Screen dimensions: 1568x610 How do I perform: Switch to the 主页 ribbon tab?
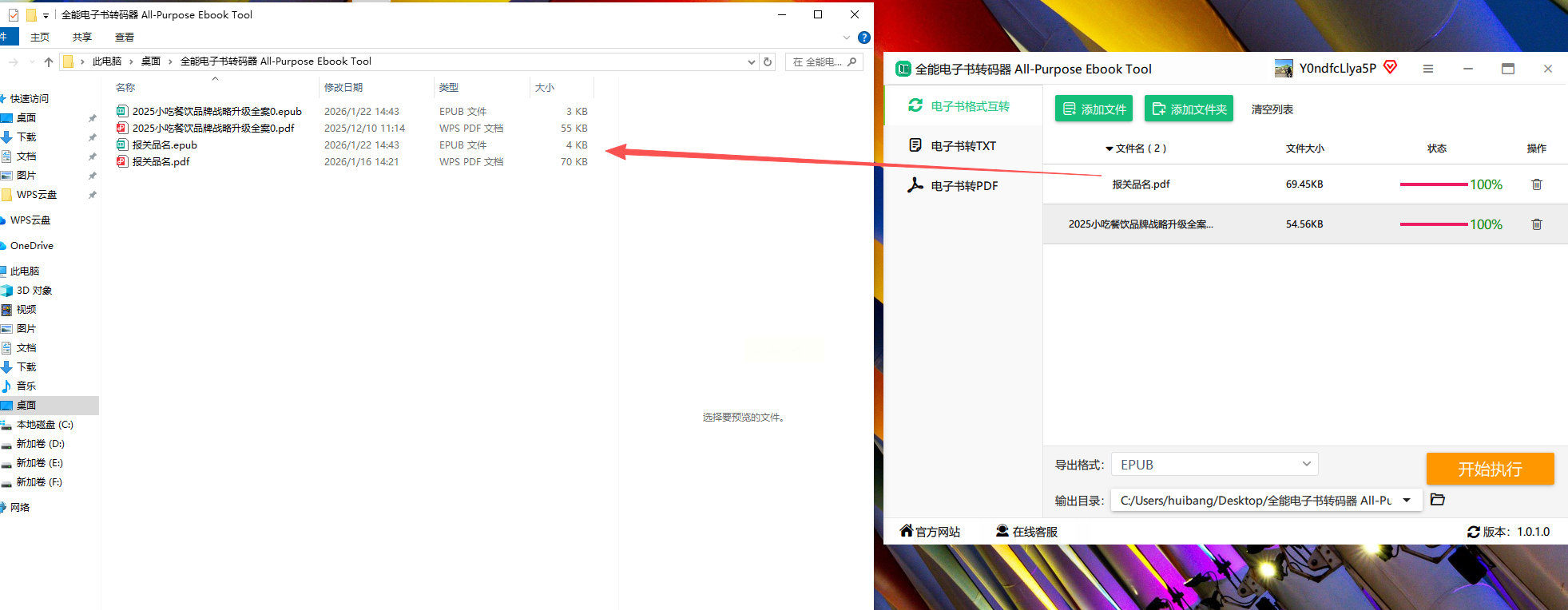click(x=40, y=38)
